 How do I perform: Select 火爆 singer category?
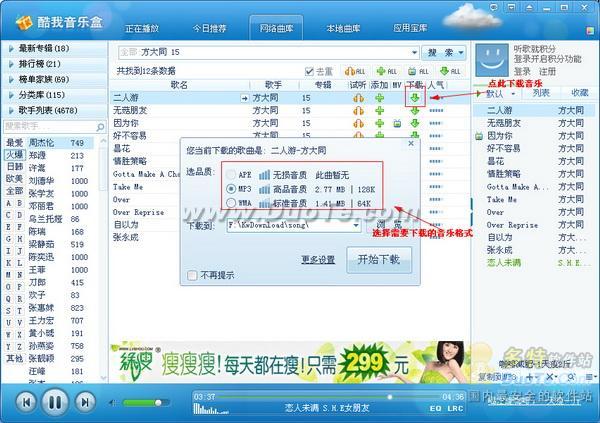pos(15,155)
